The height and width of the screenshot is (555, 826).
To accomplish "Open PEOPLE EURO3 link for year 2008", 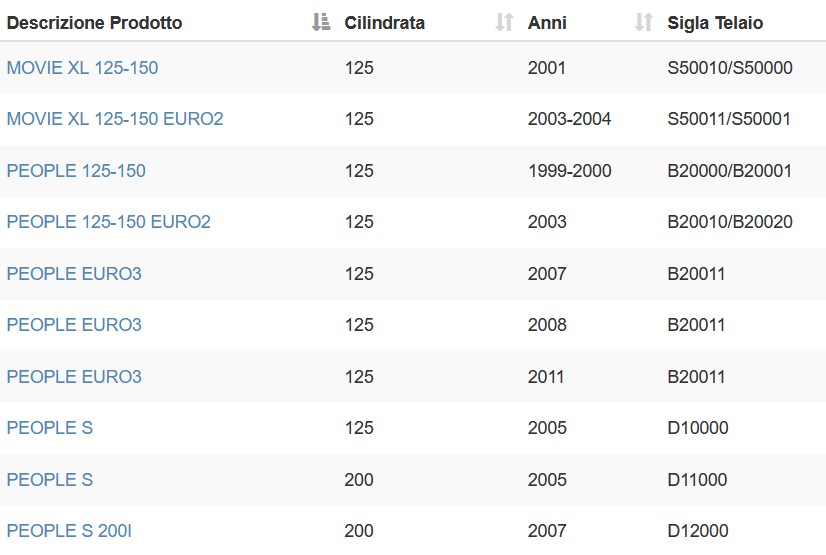I will click(x=74, y=325).
